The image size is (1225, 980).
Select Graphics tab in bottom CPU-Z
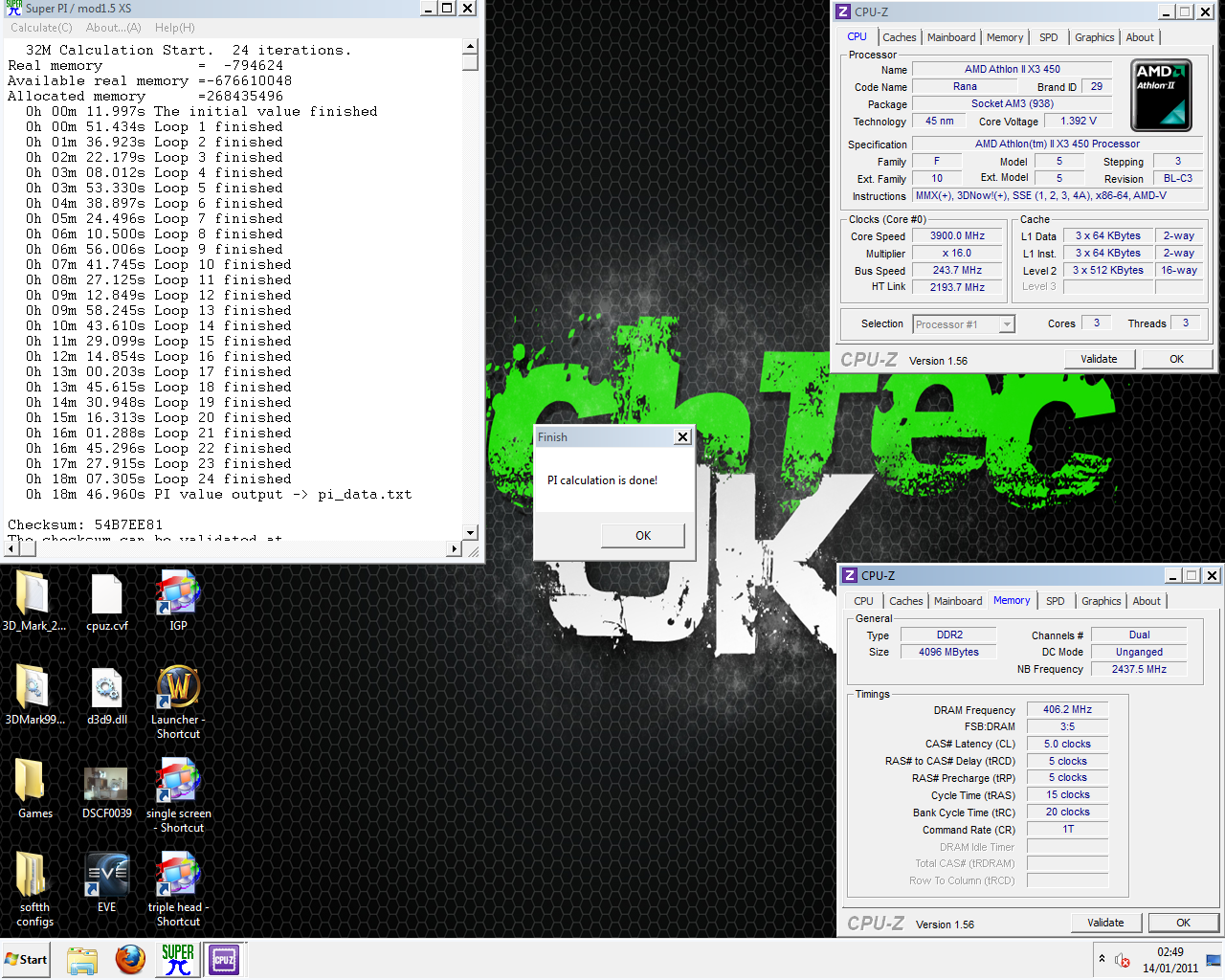(1101, 601)
